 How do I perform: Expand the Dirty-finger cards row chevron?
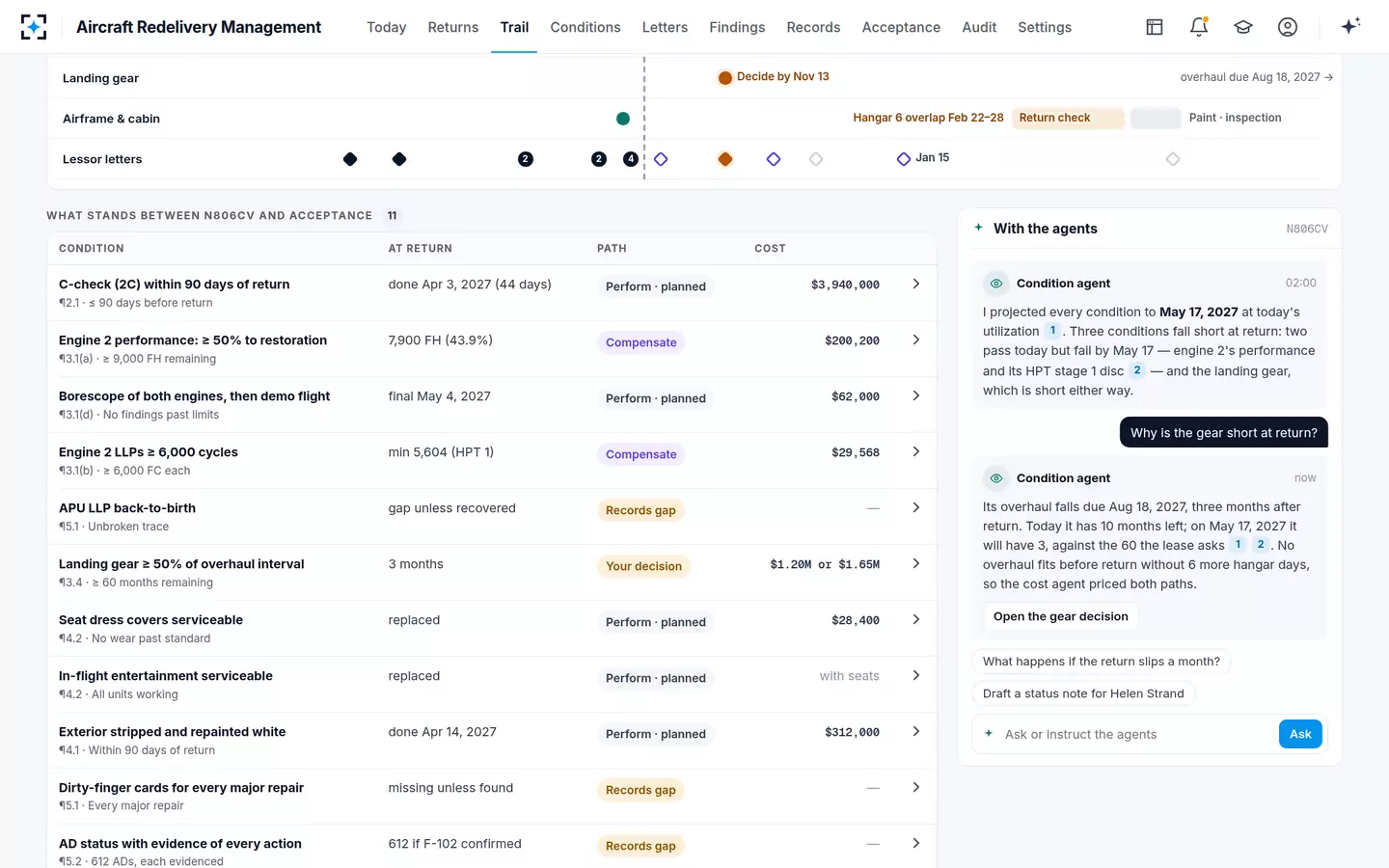coord(916,788)
